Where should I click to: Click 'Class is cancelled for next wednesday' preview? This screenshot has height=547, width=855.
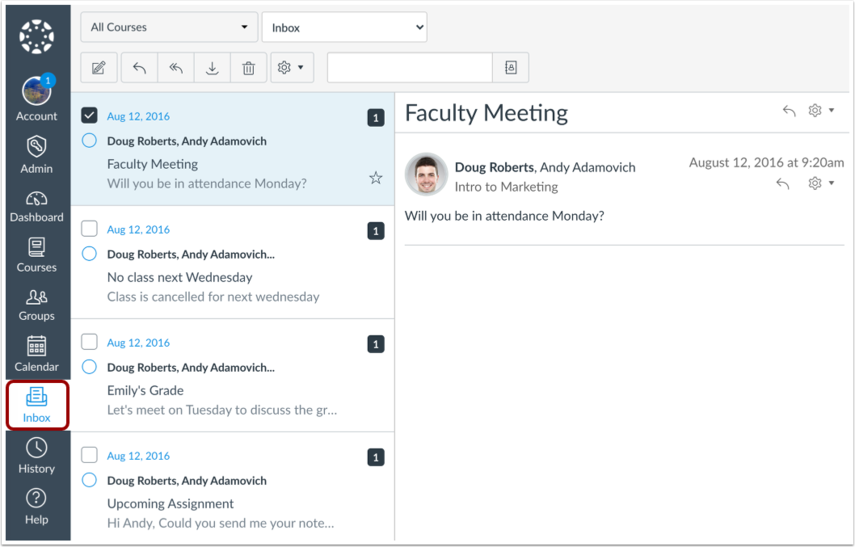(213, 297)
